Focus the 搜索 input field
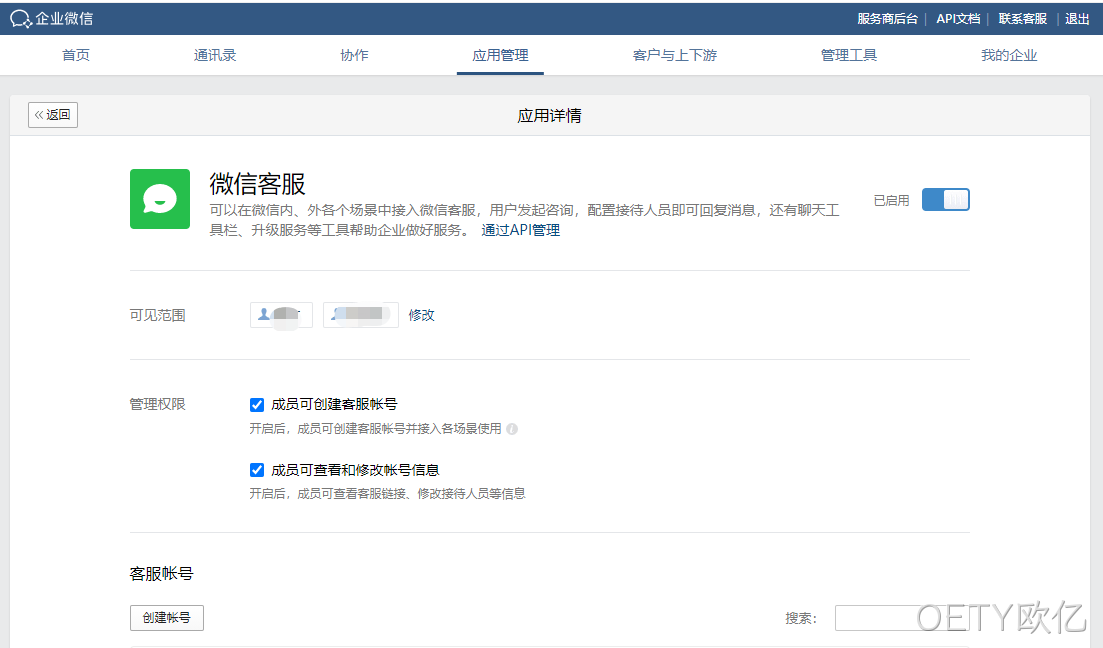This screenshot has width=1103, height=648. pyautogui.click(x=903, y=618)
